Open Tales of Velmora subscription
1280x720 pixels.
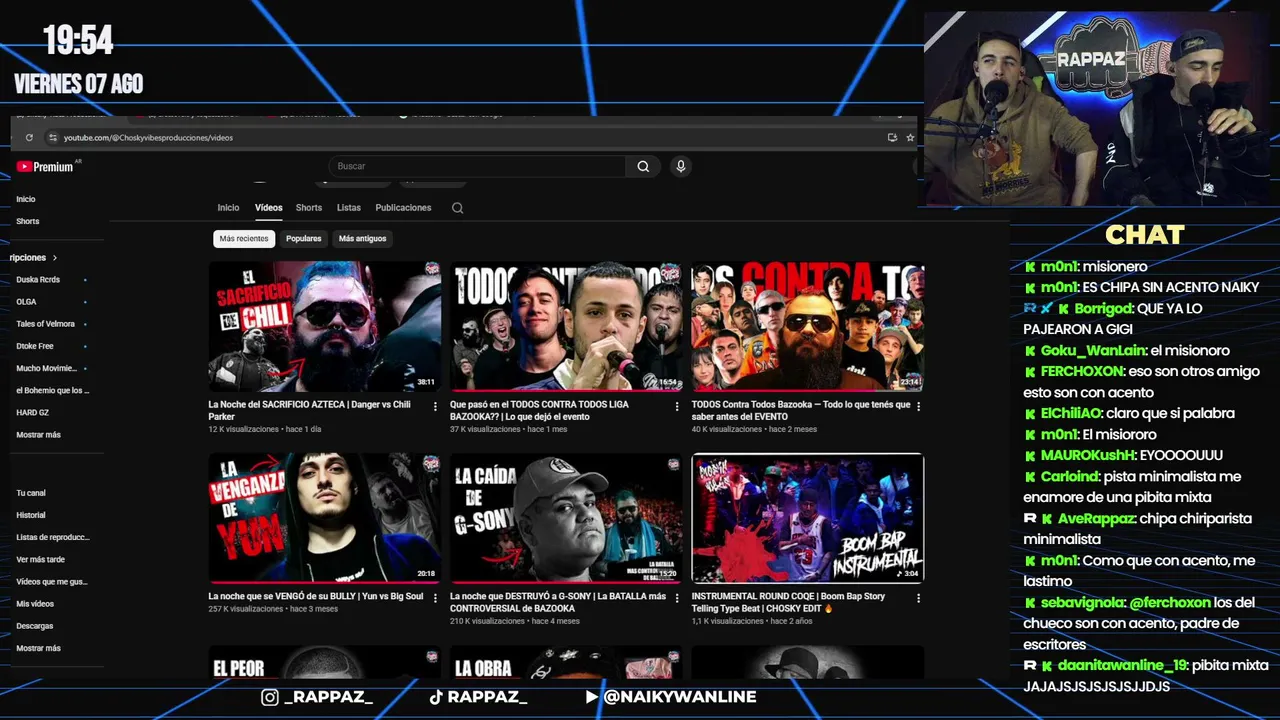click(46, 324)
